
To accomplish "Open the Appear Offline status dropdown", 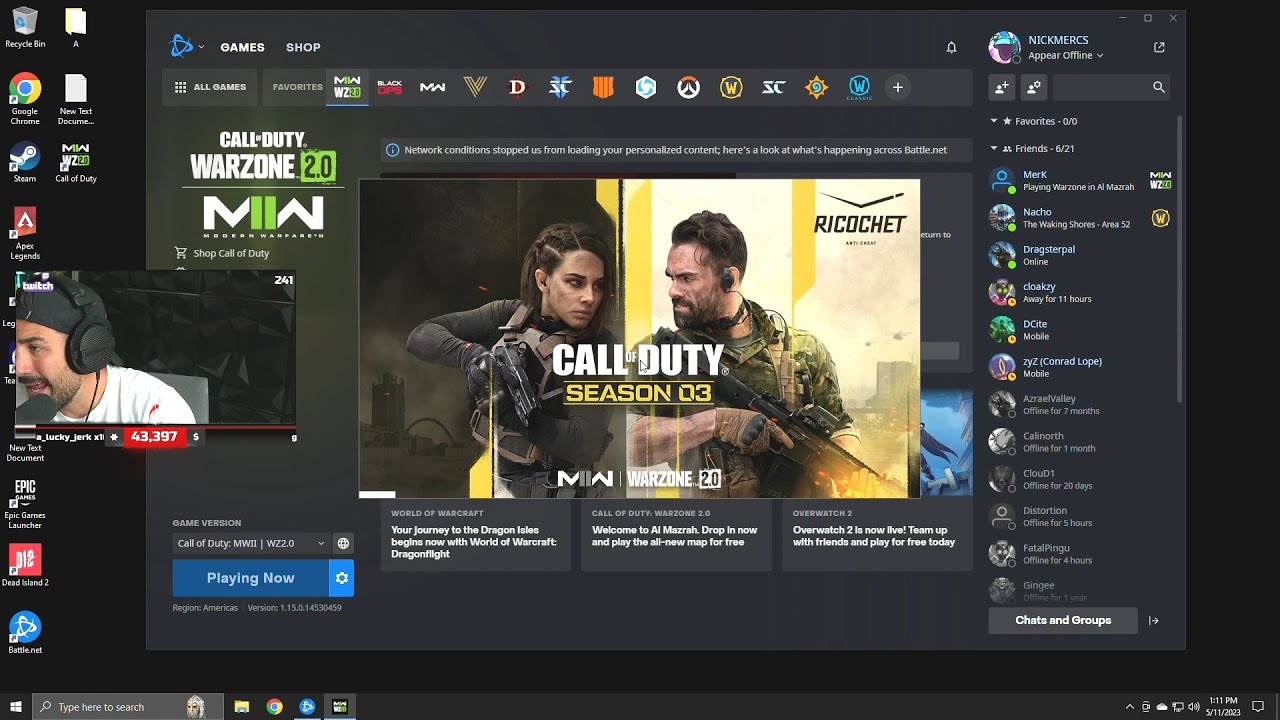I will 1066,56.
